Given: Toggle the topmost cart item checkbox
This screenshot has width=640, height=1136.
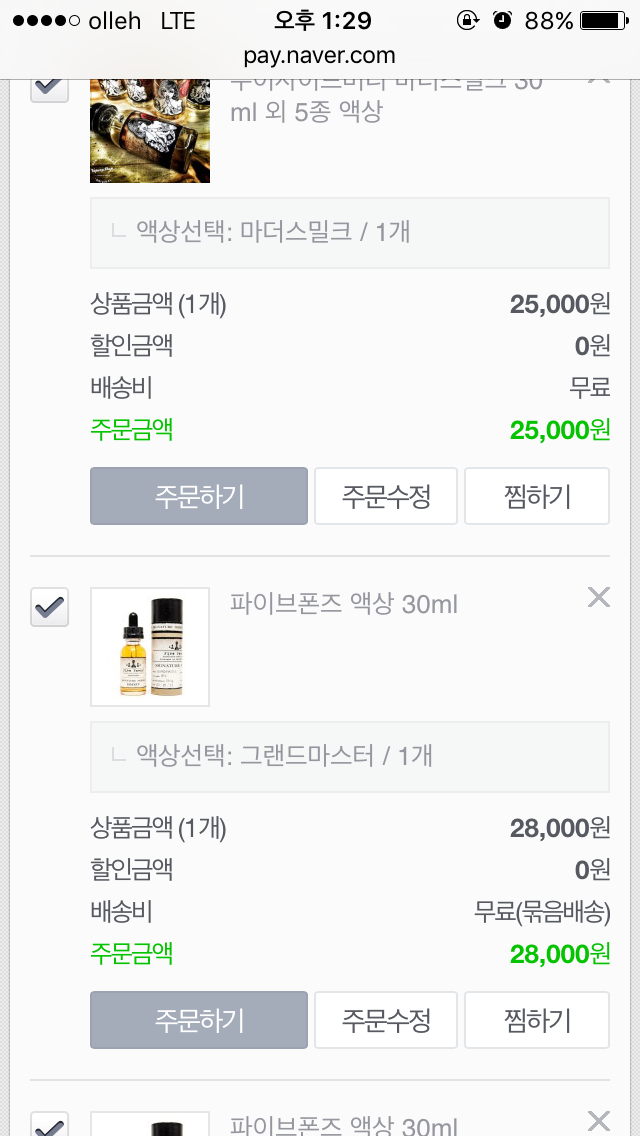Looking at the screenshot, I should [50, 86].
